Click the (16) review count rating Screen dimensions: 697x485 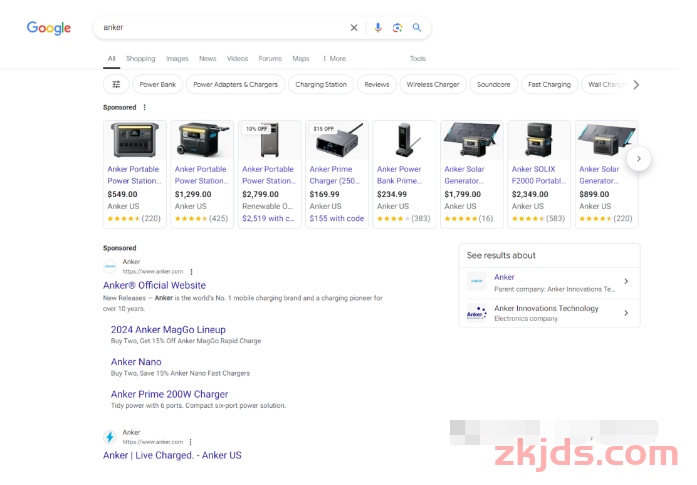coord(486,218)
